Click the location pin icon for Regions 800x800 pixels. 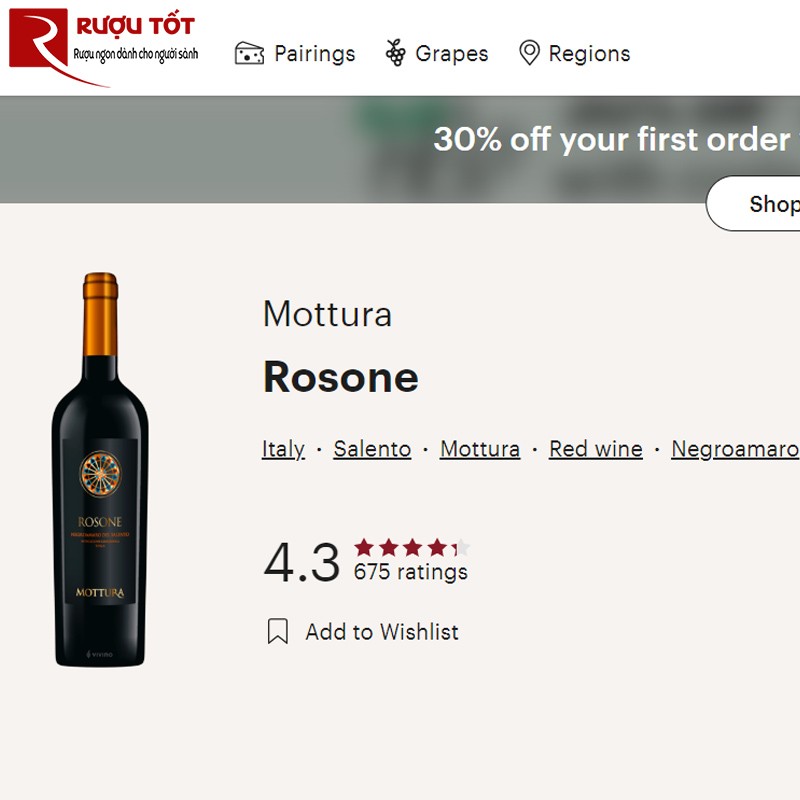(530, 50)
